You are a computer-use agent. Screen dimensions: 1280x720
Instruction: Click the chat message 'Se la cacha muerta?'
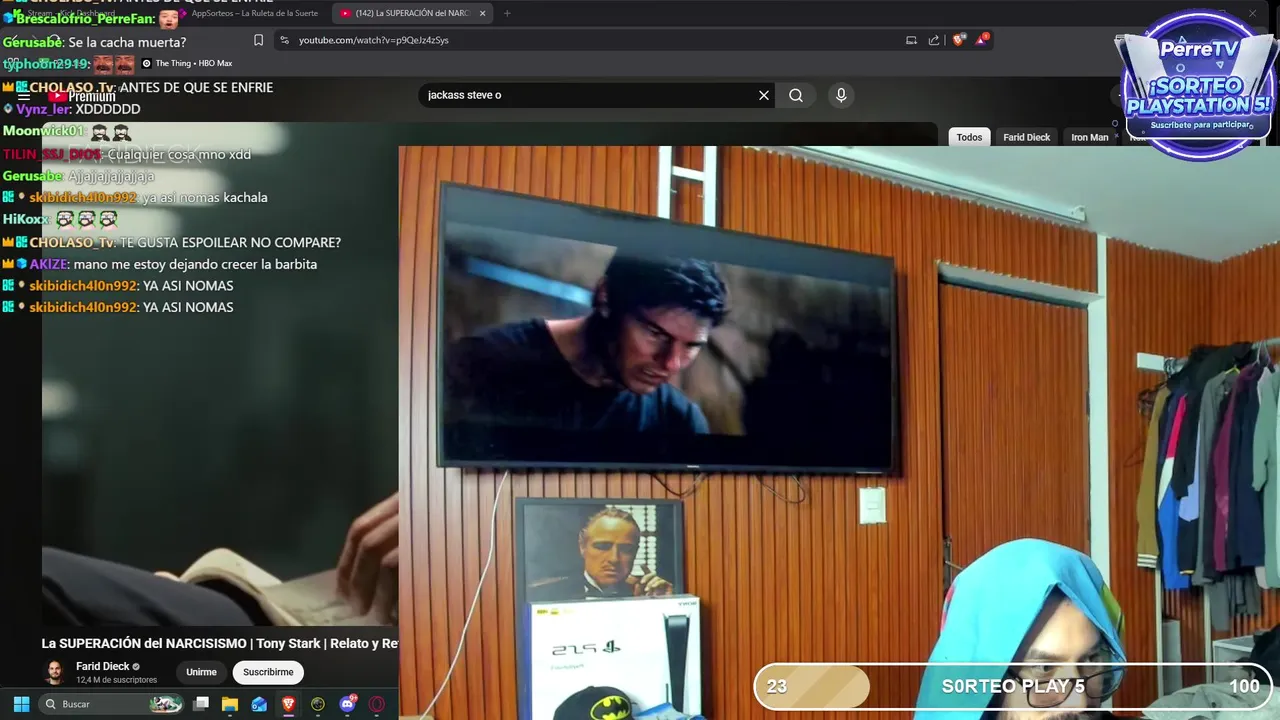[x=127, y=42]
